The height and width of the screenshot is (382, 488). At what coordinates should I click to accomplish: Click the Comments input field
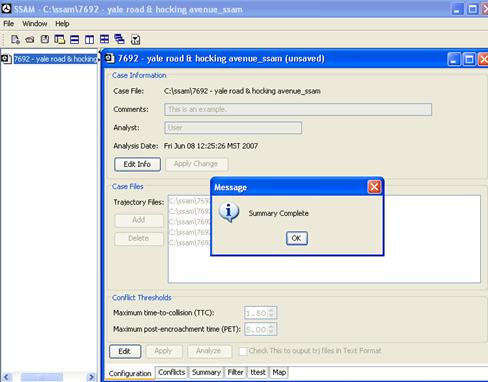(x=298, y=109)
